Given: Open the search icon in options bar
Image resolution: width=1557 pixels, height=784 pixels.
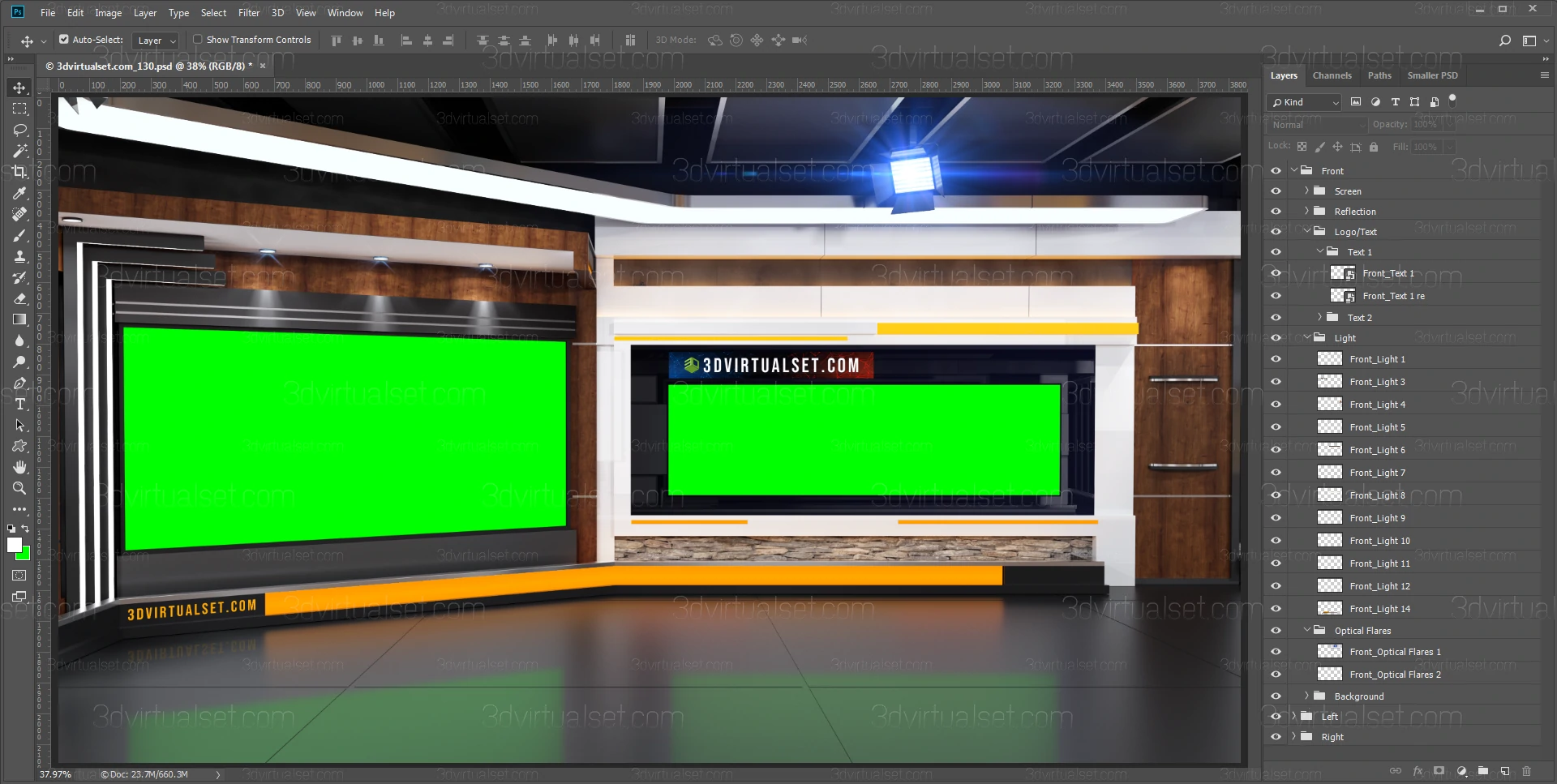Looking at the screenshot, I should tap(1505, 40).
